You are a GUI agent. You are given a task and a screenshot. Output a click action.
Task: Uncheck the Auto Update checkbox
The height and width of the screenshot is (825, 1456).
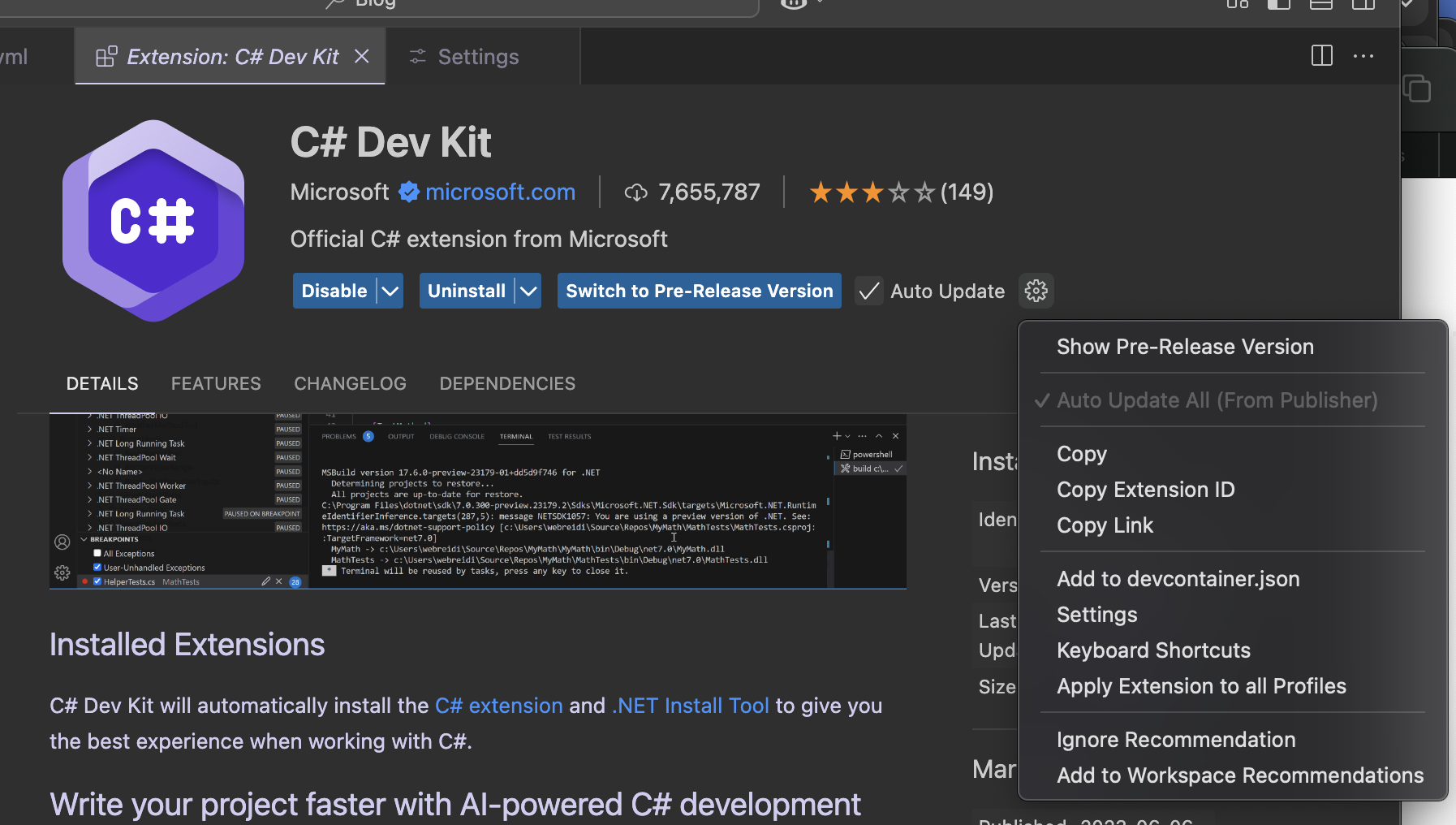tap(868, 291)
